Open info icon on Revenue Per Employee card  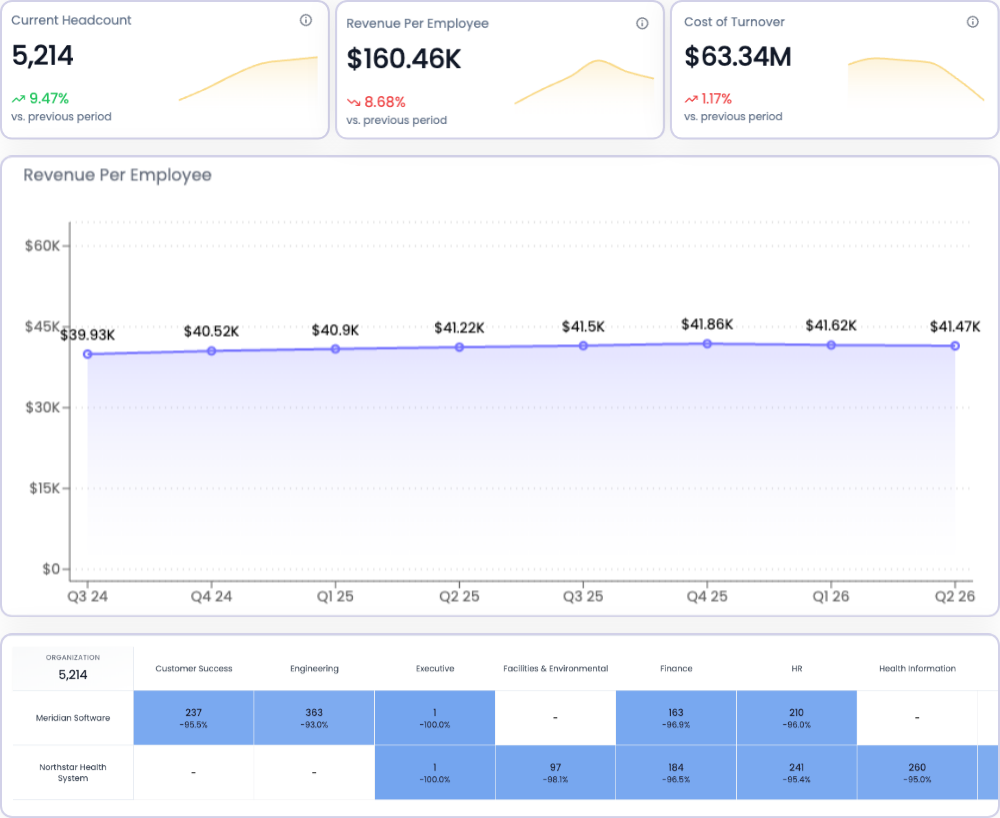click(642, 24)
